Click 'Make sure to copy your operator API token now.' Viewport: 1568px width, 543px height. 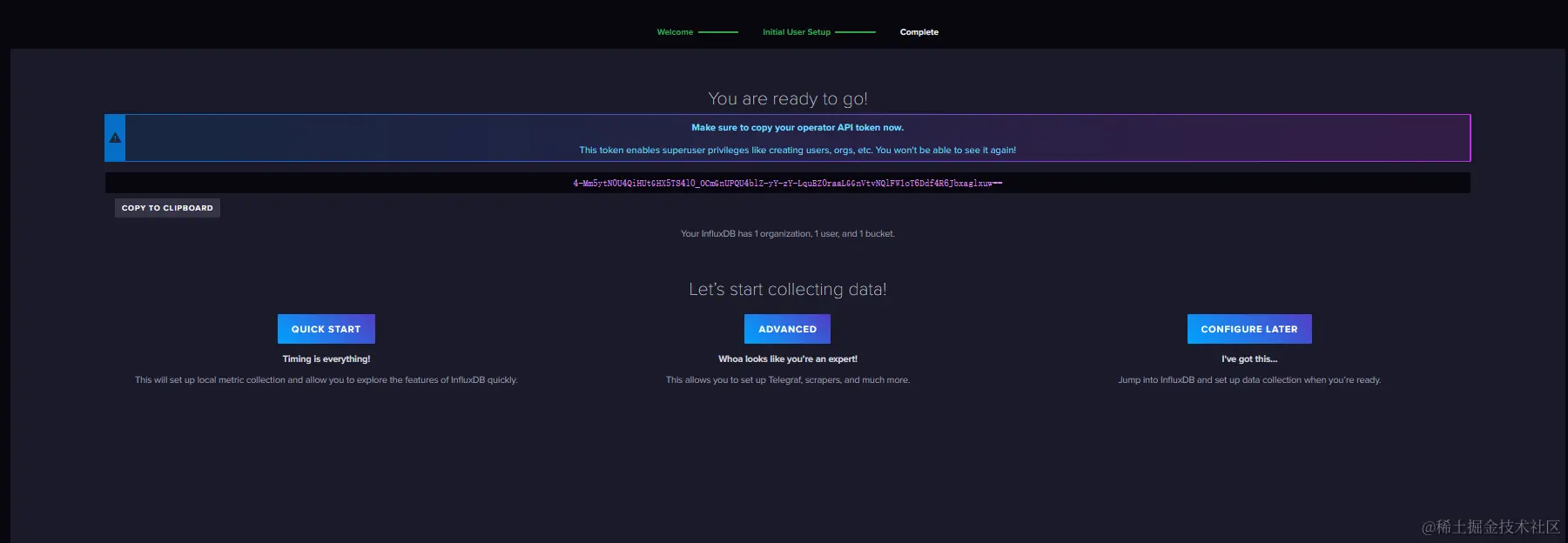coord(797,128)
